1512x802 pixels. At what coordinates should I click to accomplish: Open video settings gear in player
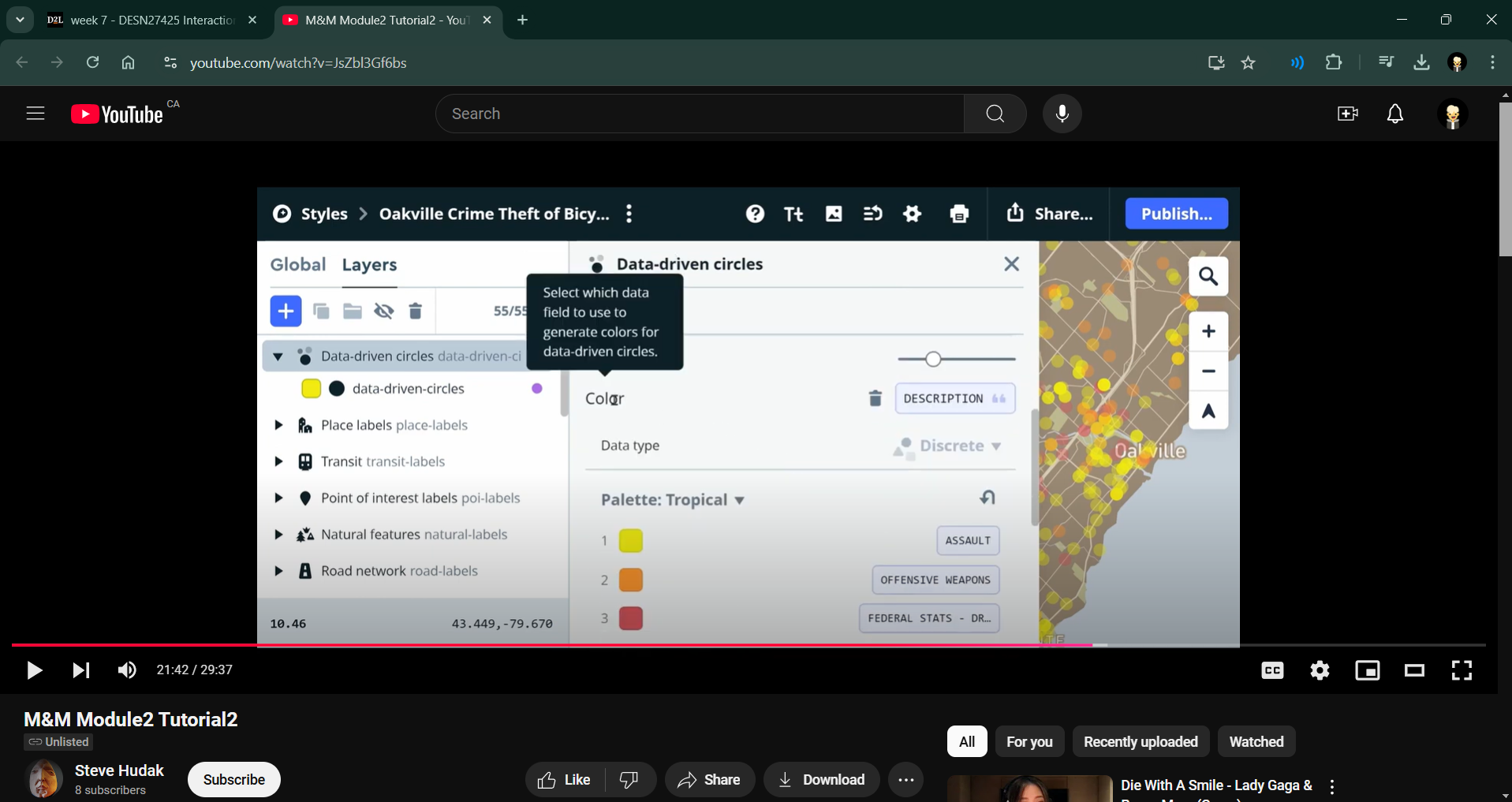1320,670
